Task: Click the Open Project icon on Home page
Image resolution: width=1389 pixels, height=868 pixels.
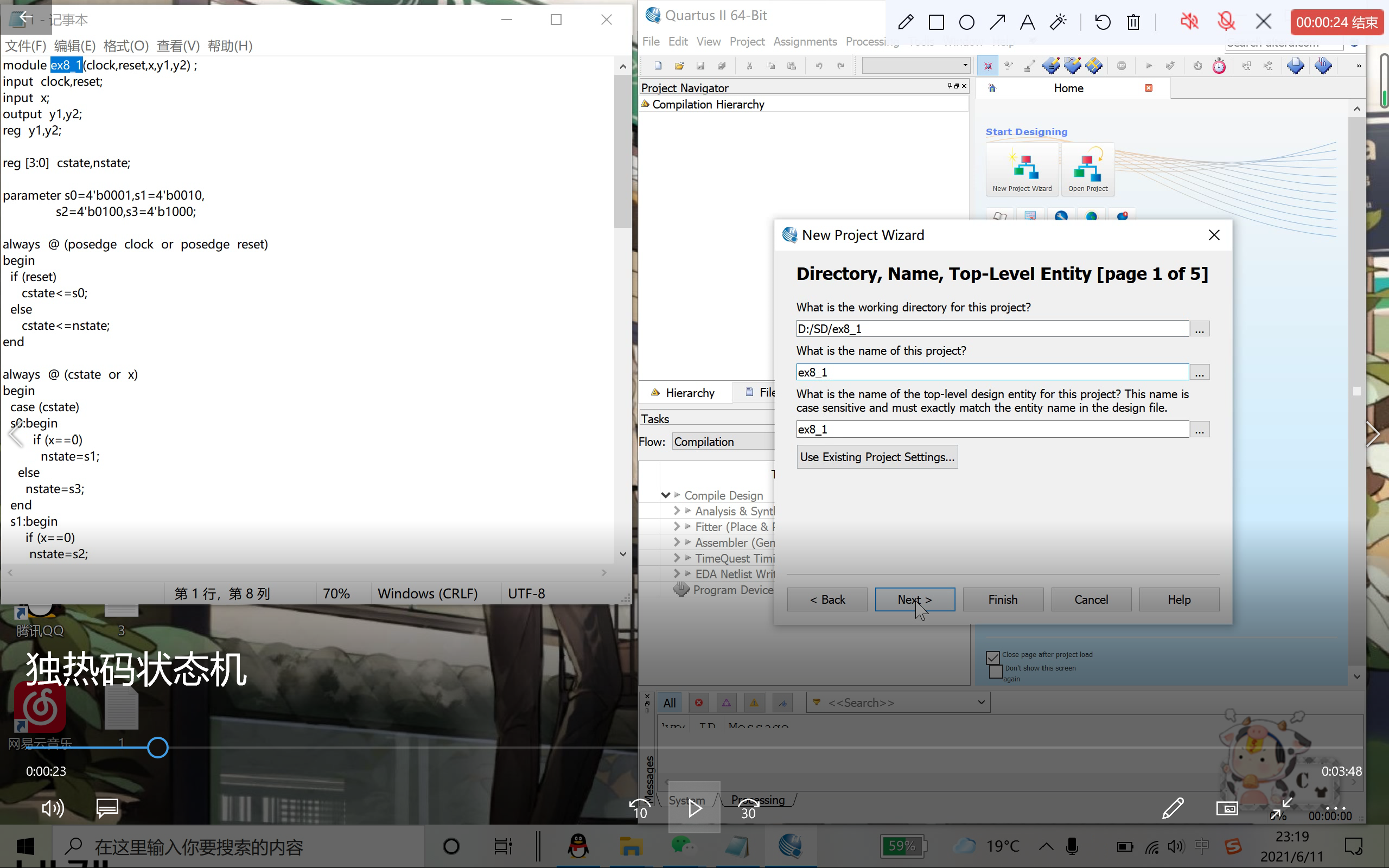Action: [1088, 169]
